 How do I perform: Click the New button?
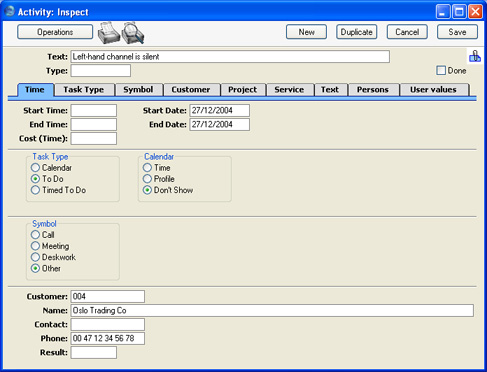306,32
